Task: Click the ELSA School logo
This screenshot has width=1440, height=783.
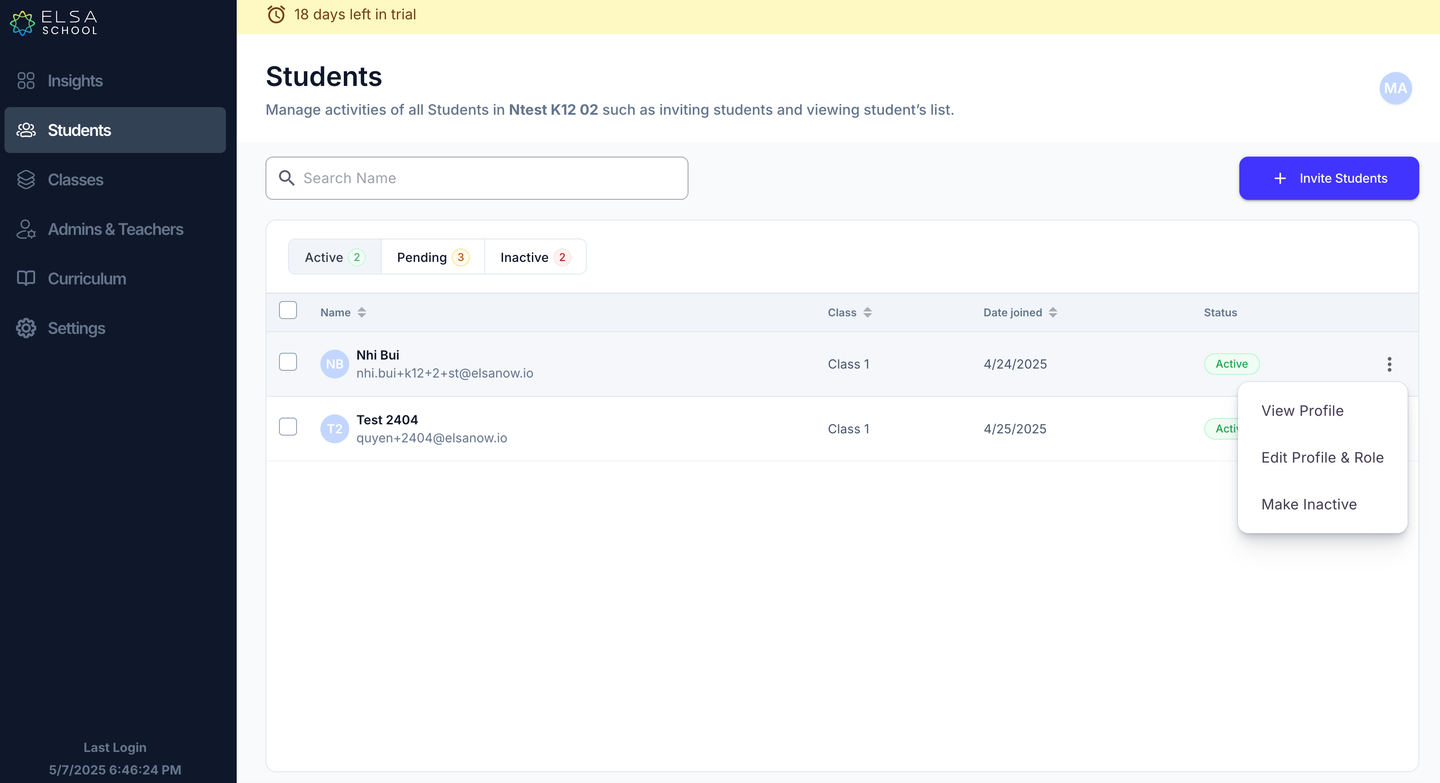Action: 54,23
